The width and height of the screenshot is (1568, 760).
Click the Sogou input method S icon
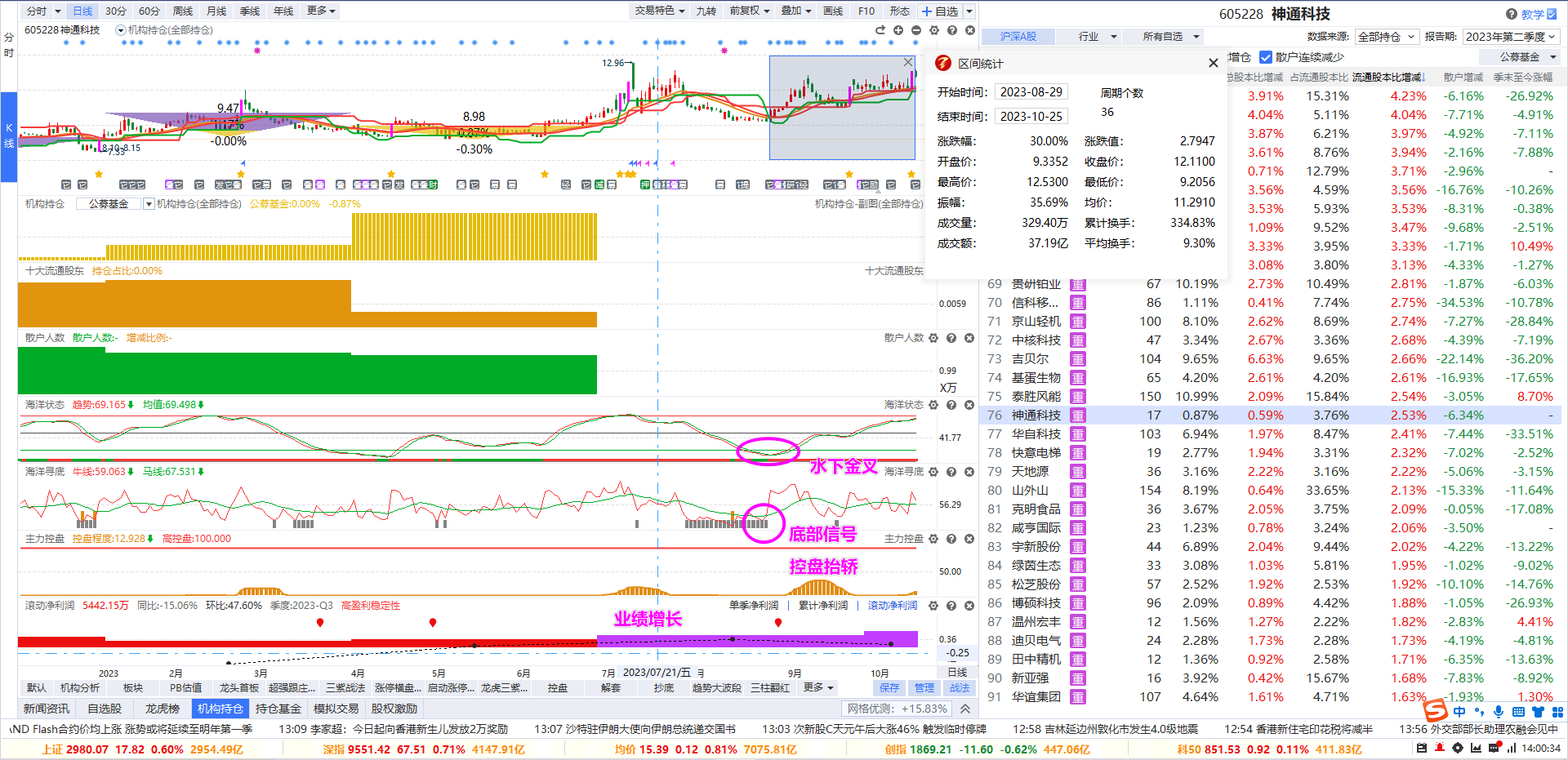[x=1436, y=711]
